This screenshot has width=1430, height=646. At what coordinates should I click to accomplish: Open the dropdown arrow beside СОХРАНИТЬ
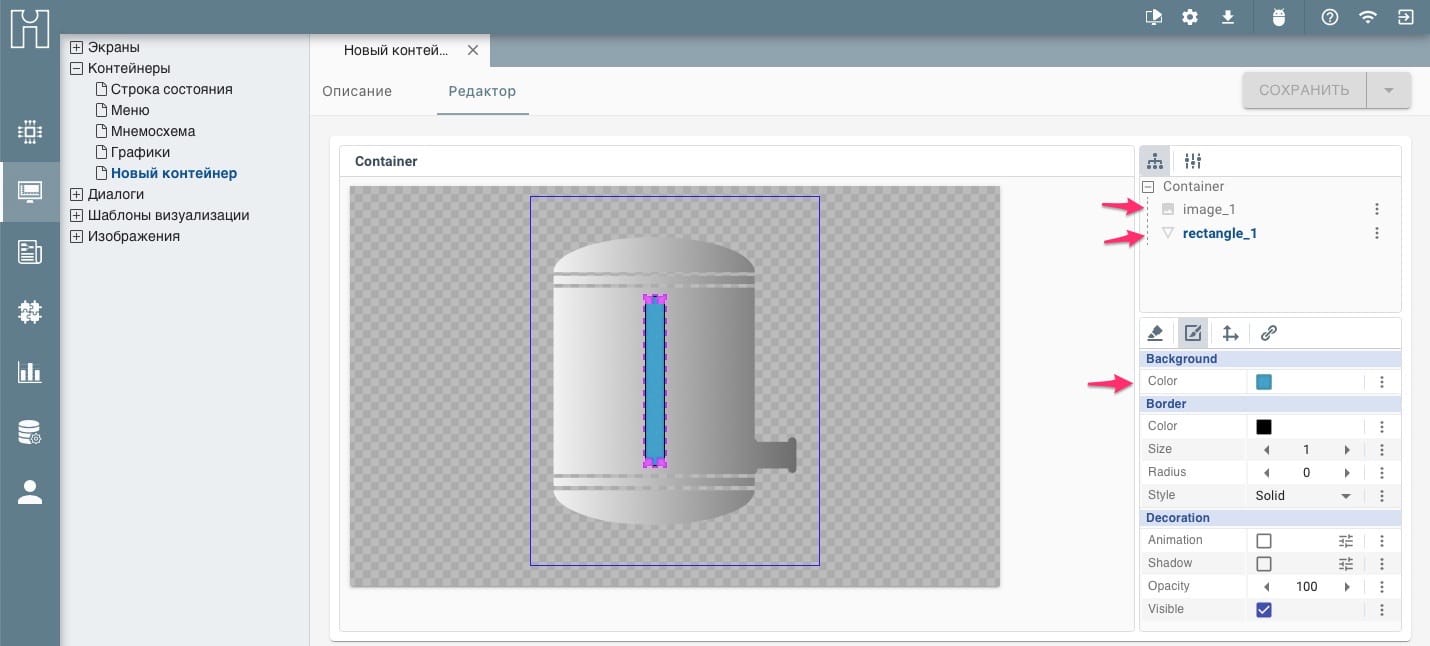click(x=1388, y=90)
